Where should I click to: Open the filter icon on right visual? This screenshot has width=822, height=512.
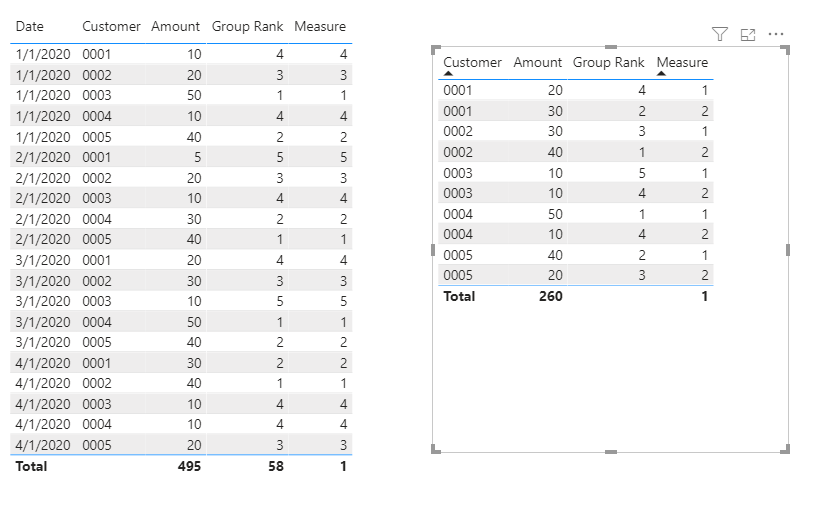(x=720, y=35)
